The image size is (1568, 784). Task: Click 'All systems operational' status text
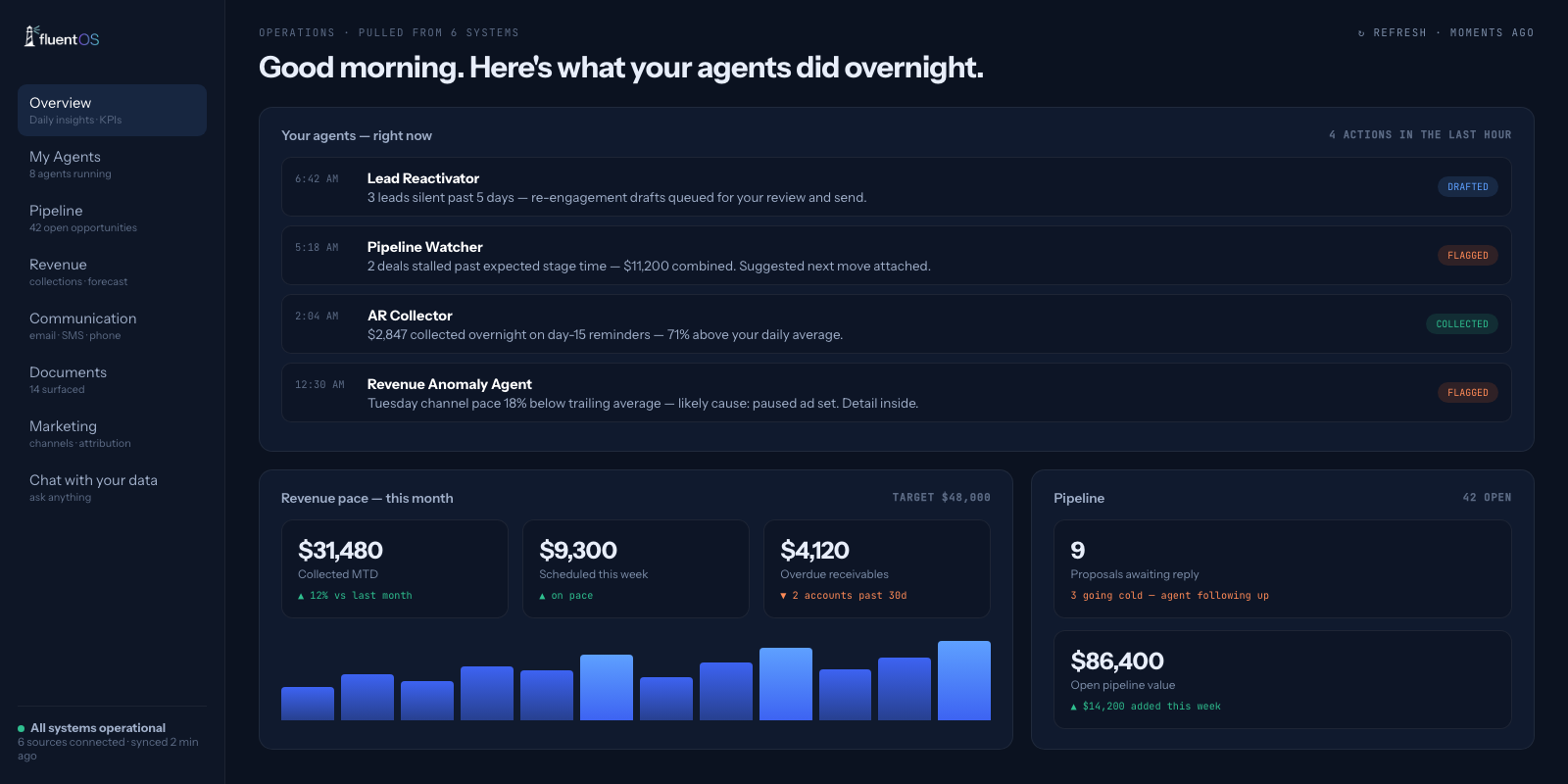(98, 728)
